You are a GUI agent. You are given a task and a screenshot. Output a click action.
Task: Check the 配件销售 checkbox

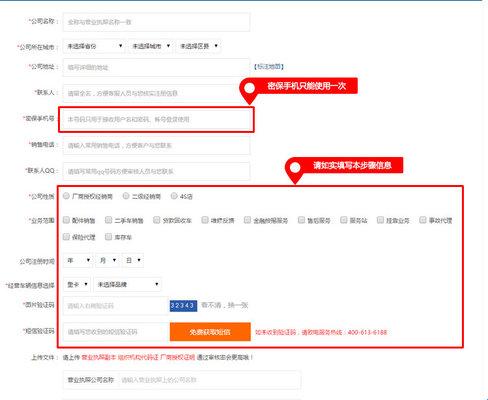click(x=66, y=220)
